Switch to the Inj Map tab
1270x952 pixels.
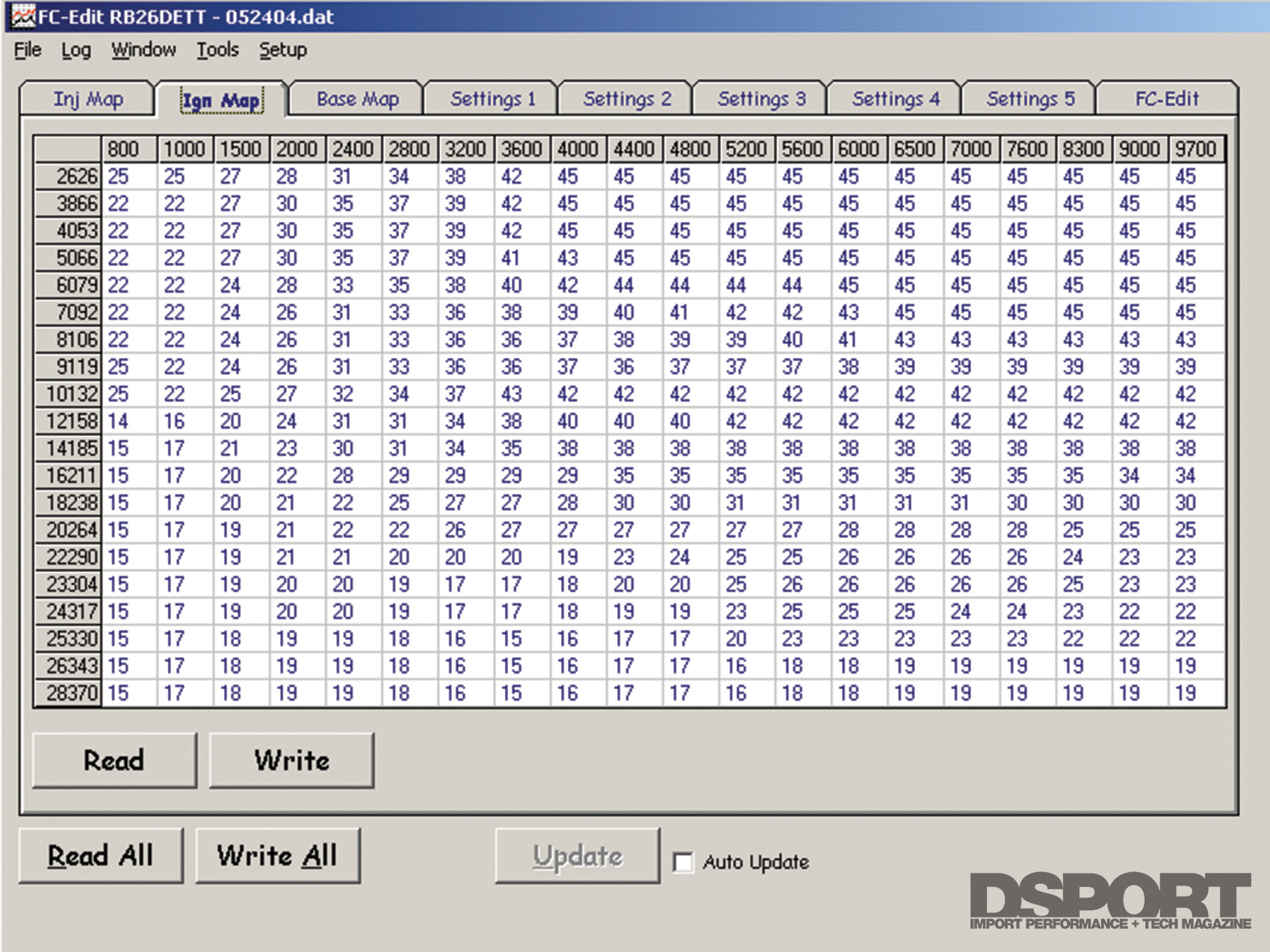pyautogui.click(x=87, y=99)
